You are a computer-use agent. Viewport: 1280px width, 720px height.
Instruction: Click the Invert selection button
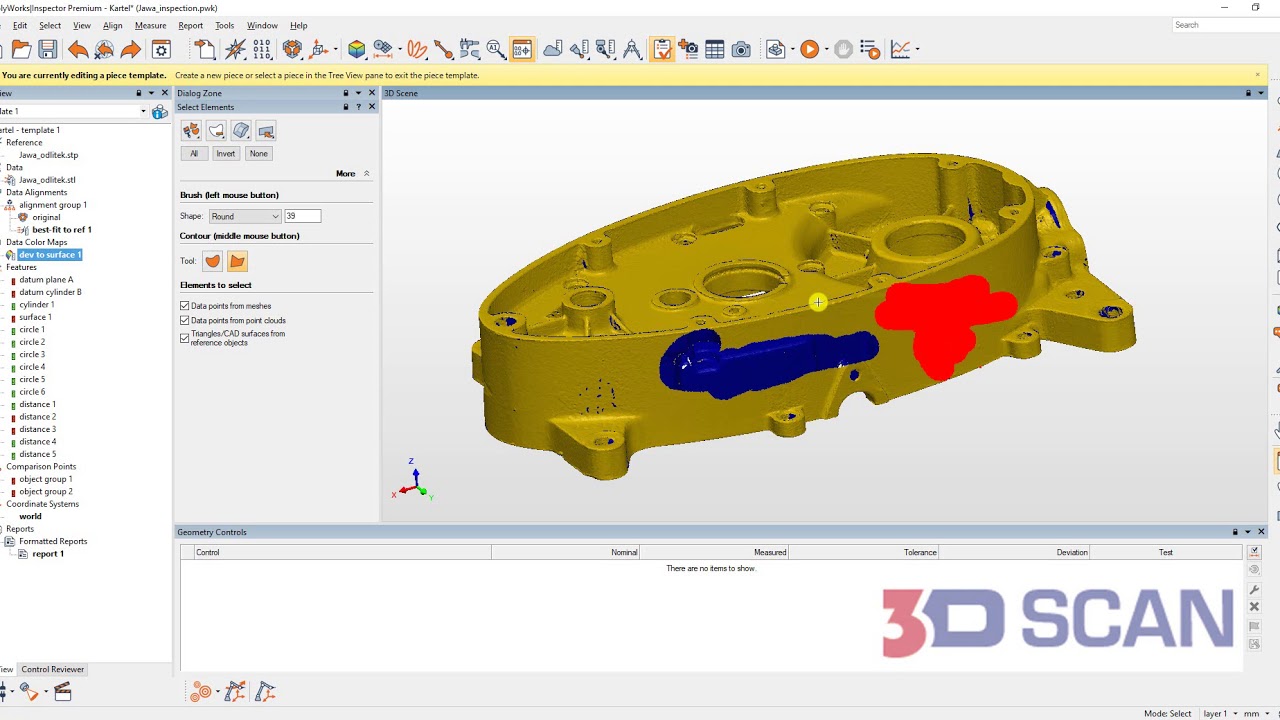click(x=226, y=153)
